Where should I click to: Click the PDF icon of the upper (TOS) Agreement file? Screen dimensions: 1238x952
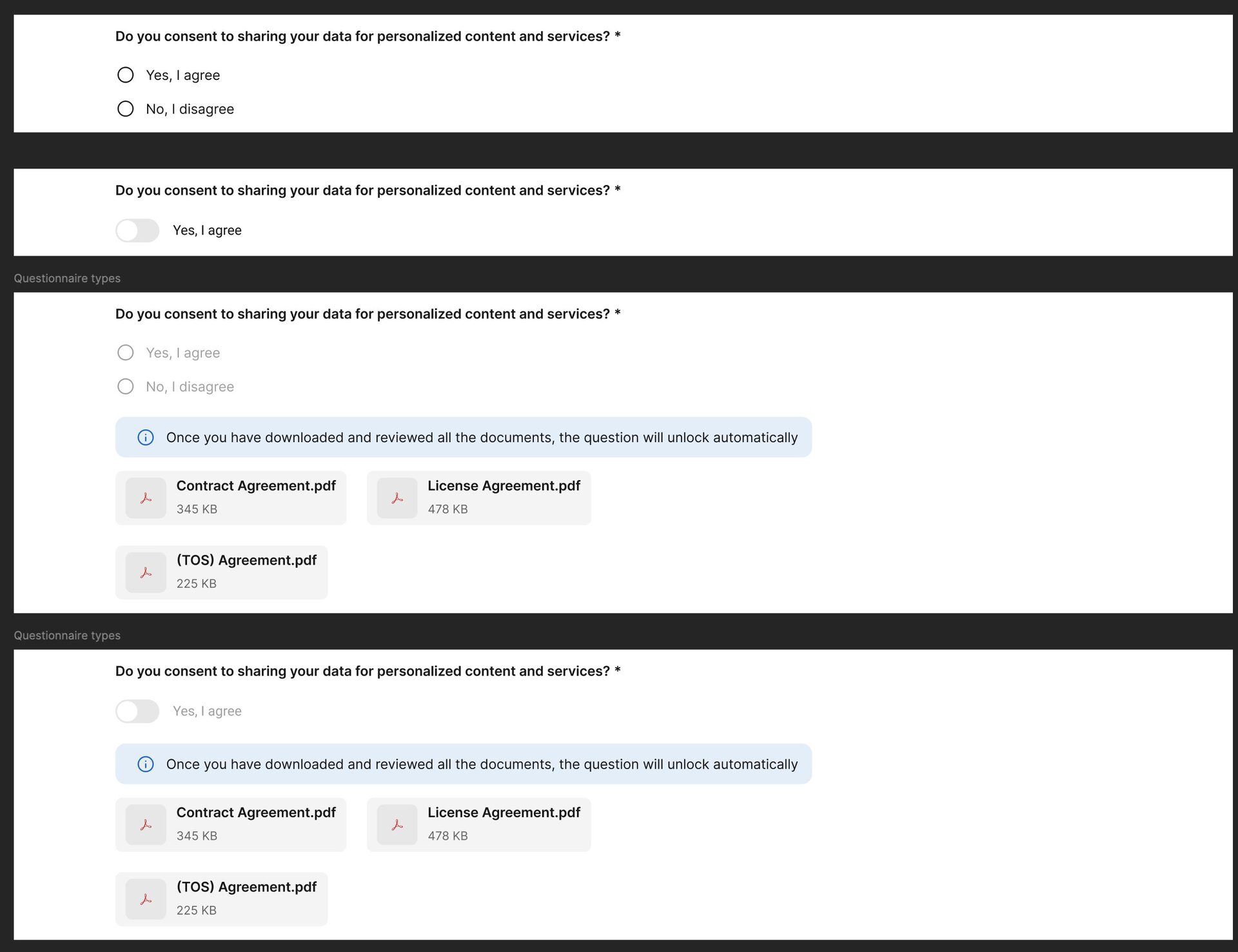coord(146,572)
